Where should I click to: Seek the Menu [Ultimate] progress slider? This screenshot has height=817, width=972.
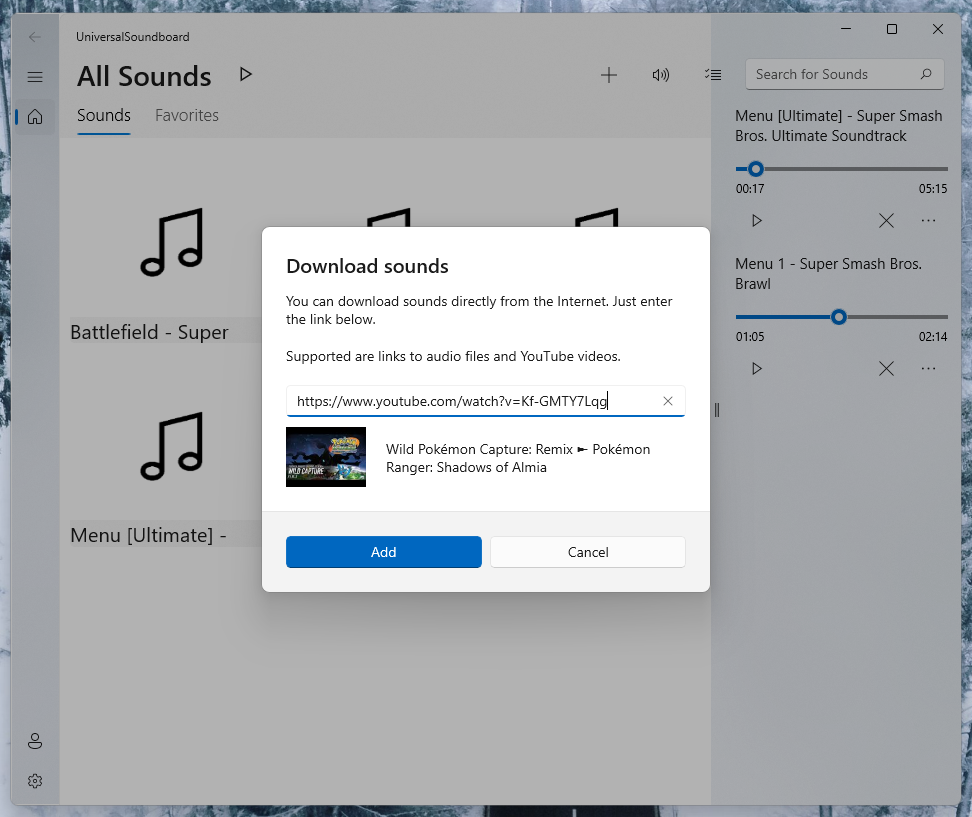[x=841, y=169]
